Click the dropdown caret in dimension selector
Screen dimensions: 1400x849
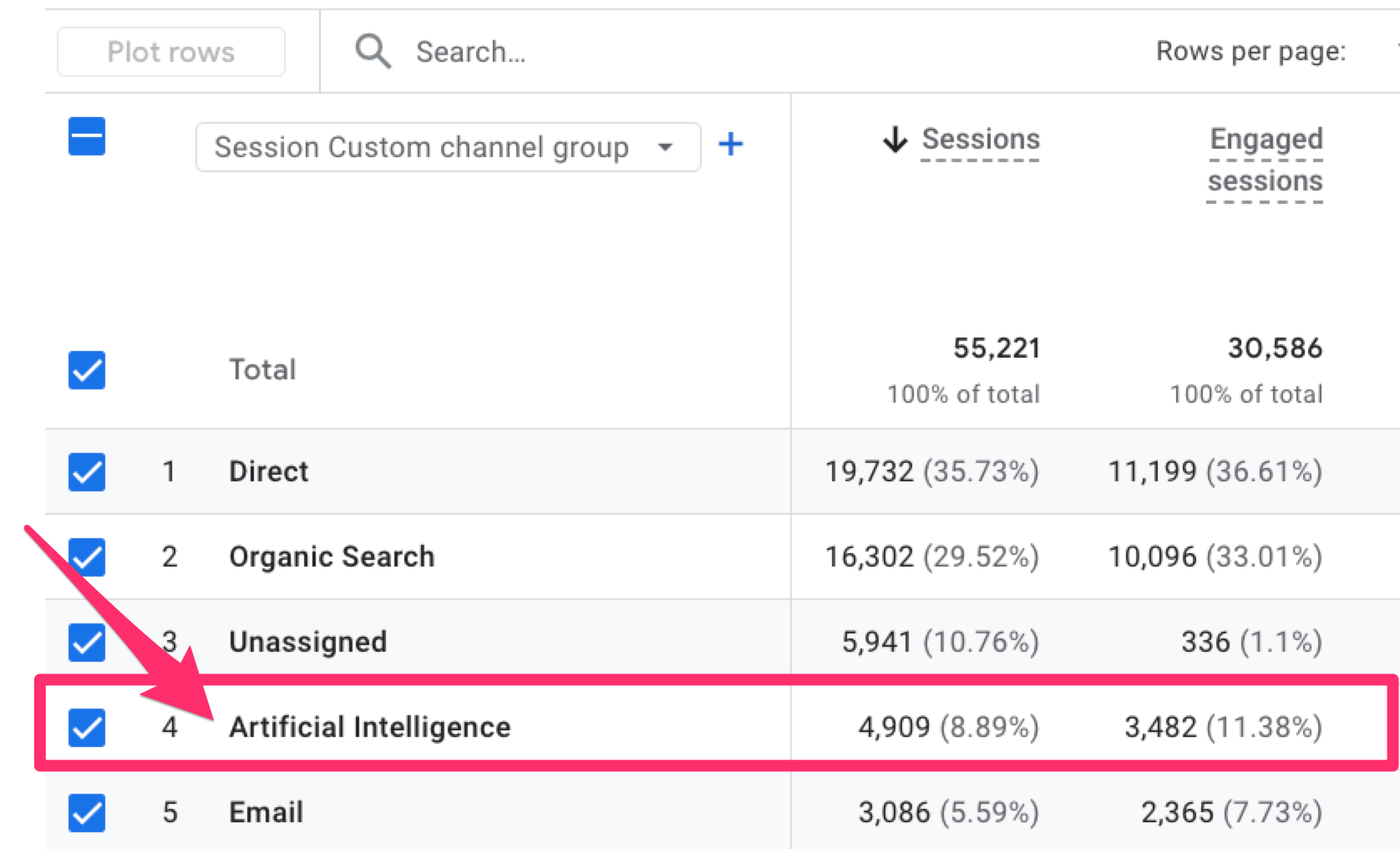(x=665, y=147)
